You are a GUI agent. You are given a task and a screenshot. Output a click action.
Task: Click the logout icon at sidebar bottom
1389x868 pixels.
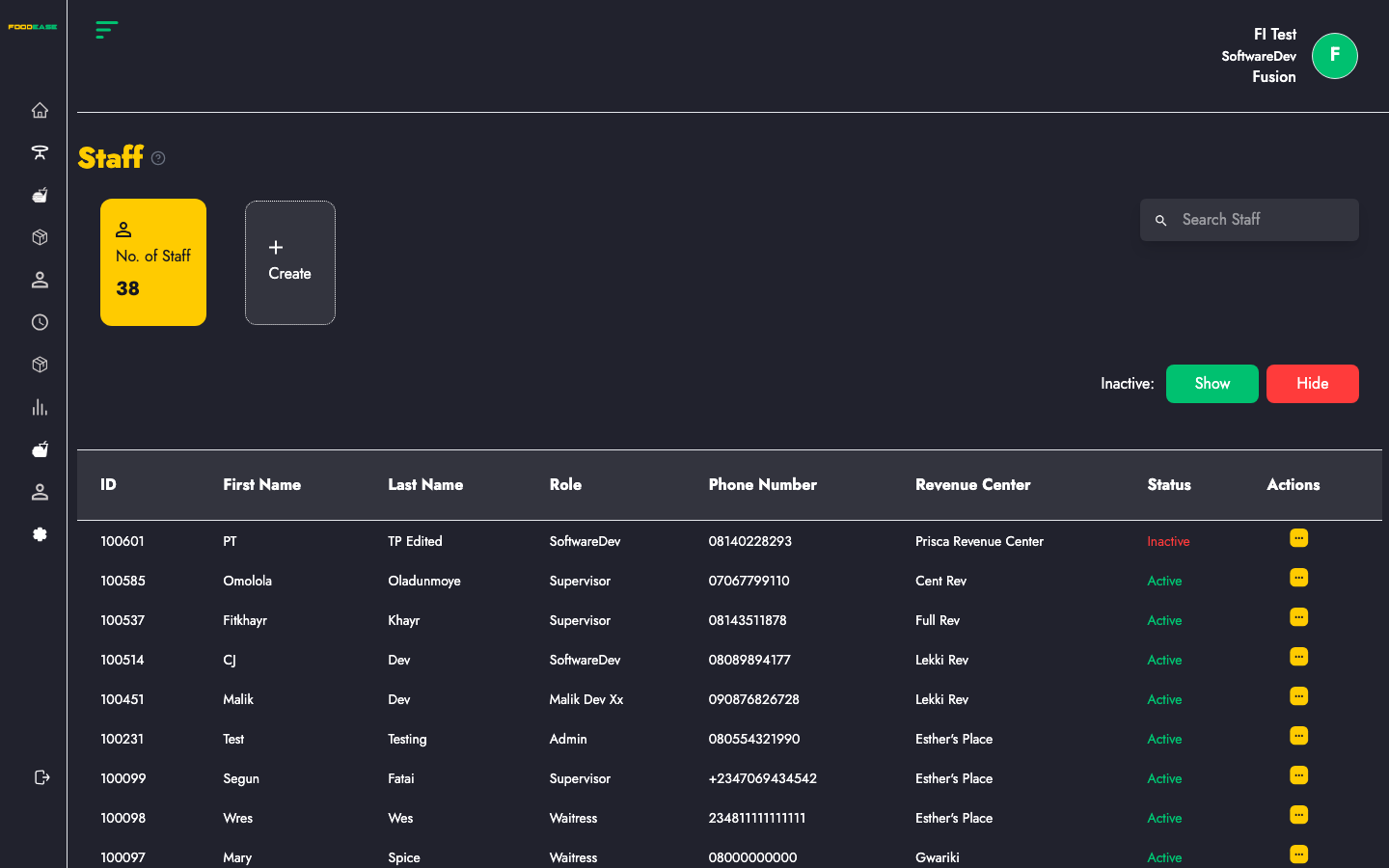pos(41,777)
